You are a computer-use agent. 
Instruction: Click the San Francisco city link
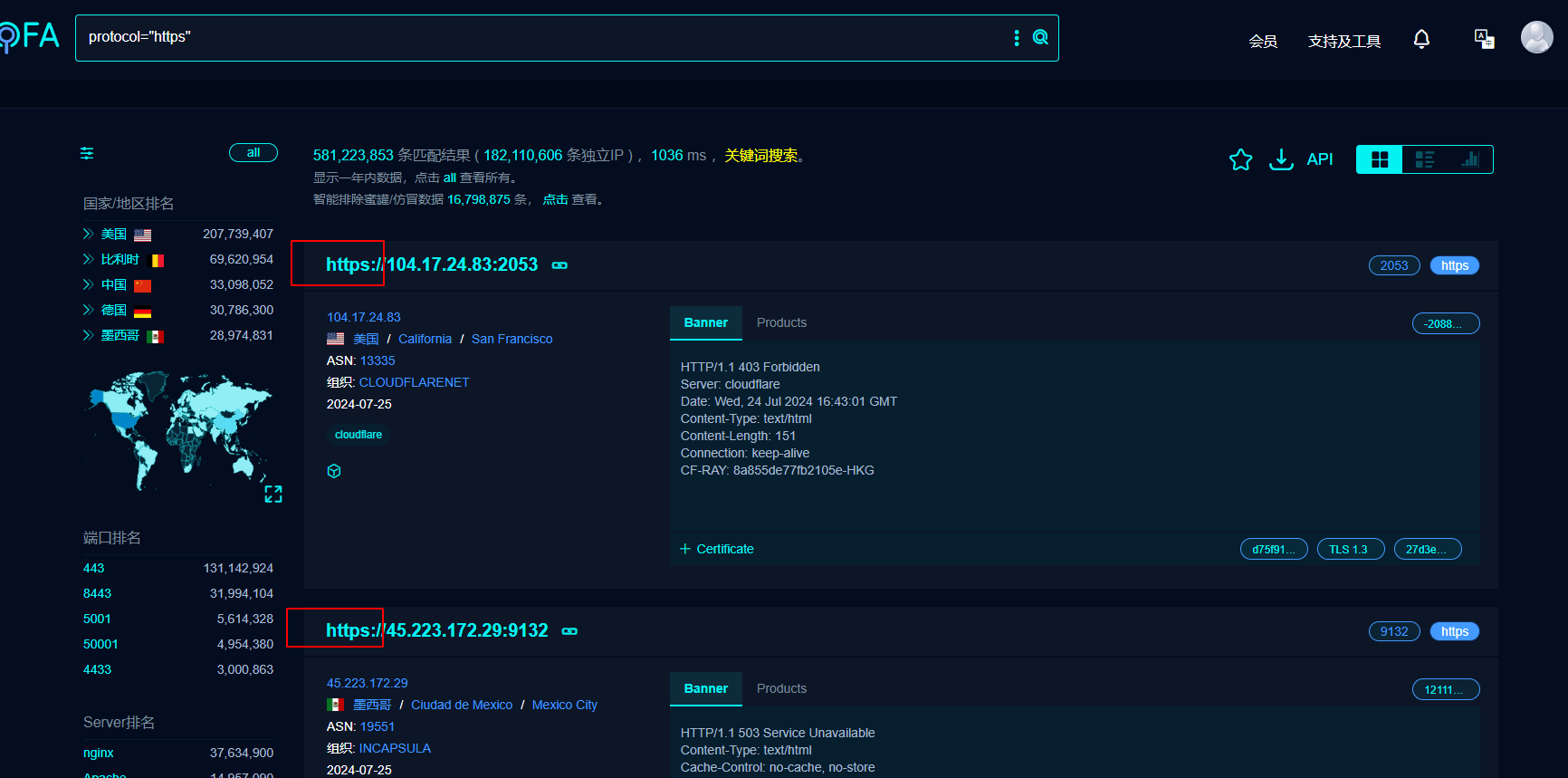click(512, 339)
